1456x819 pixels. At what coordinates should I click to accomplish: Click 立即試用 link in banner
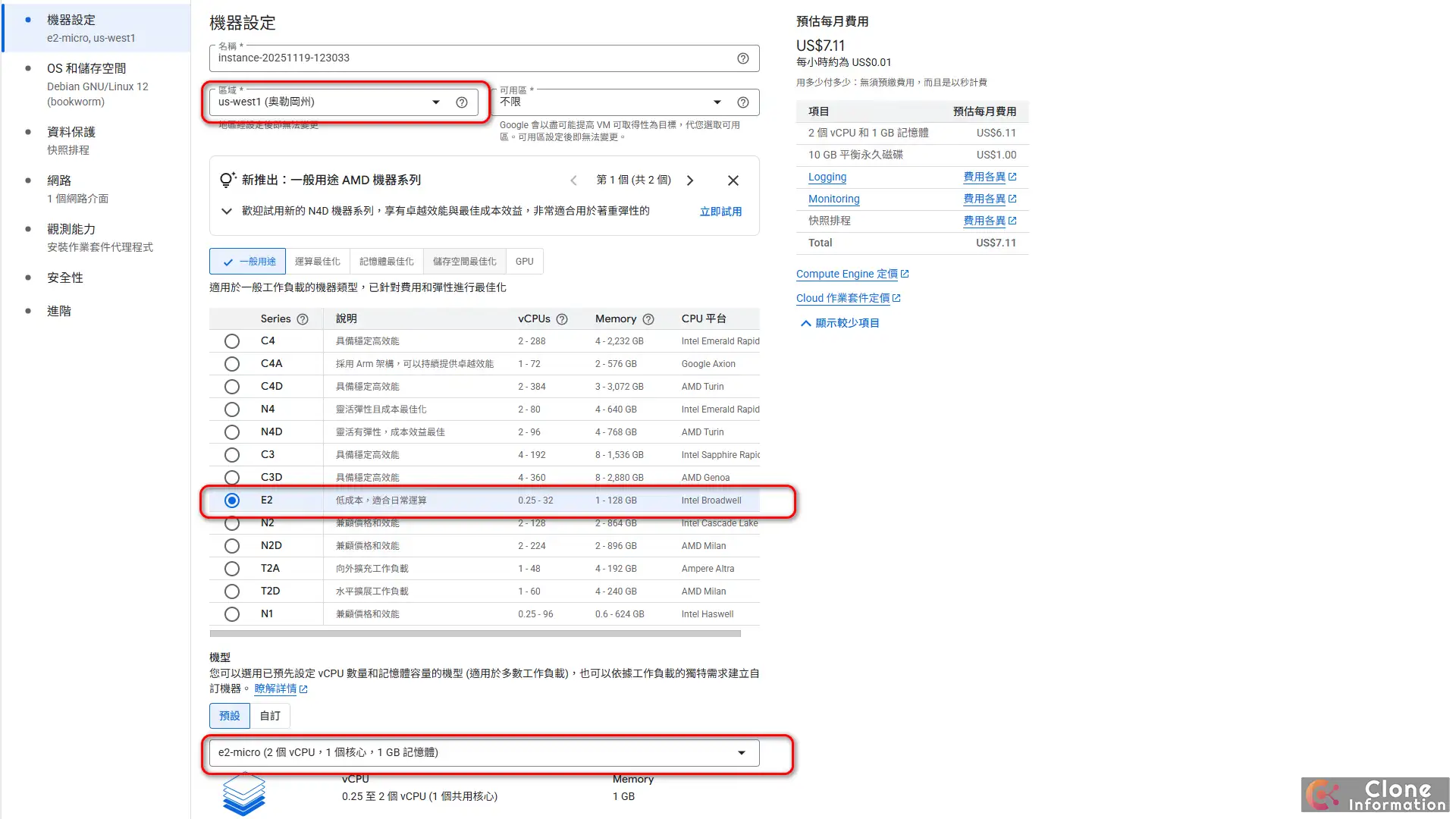point(720,212)
